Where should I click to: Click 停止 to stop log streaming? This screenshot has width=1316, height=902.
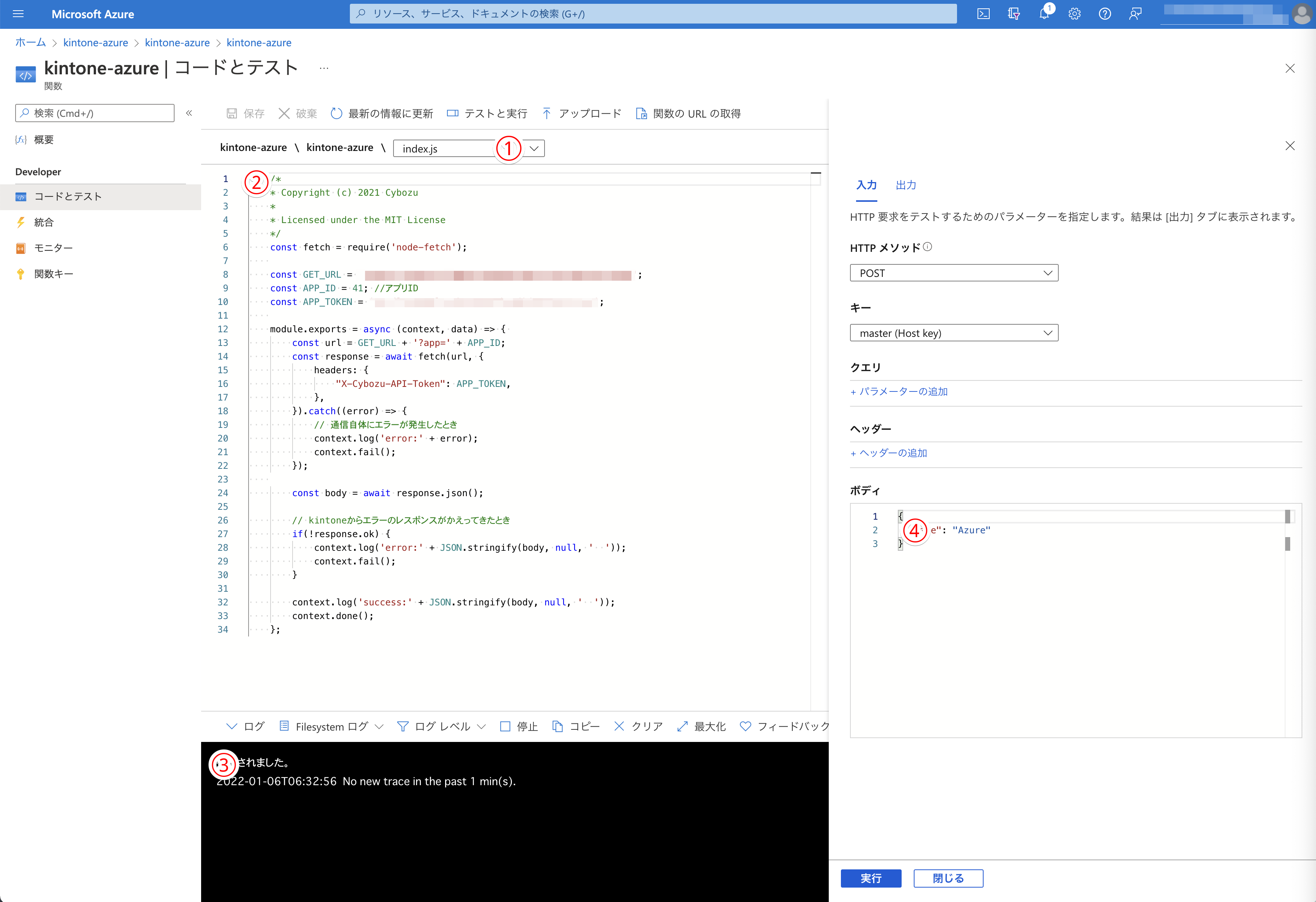519,726
